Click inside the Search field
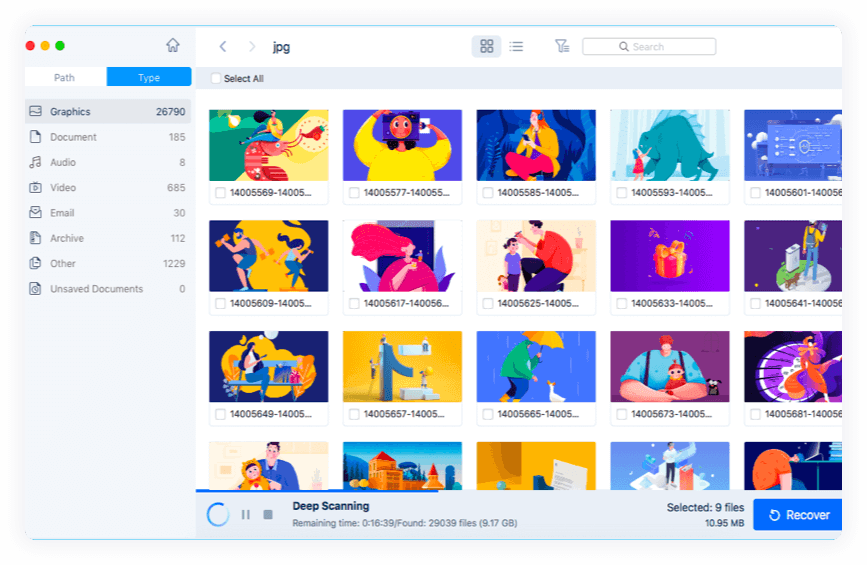867x565 pixels. point(649,46)
